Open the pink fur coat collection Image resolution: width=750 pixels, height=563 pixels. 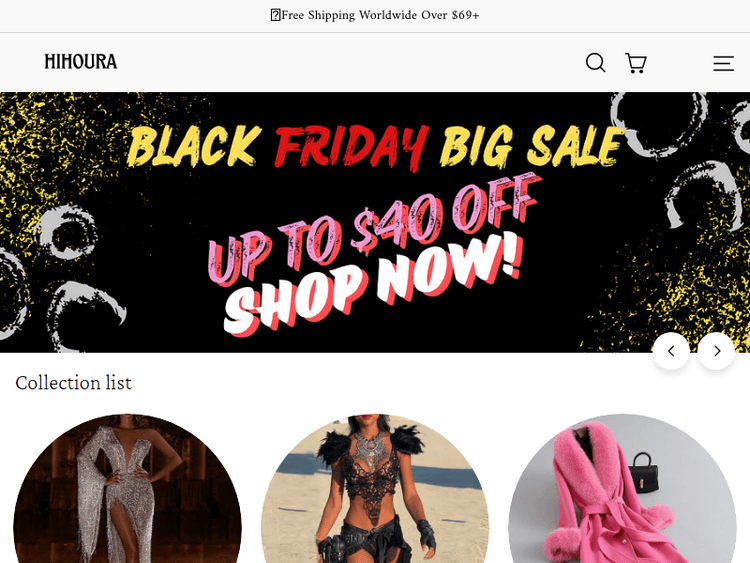pyautogui.click(x=622, y=488)
